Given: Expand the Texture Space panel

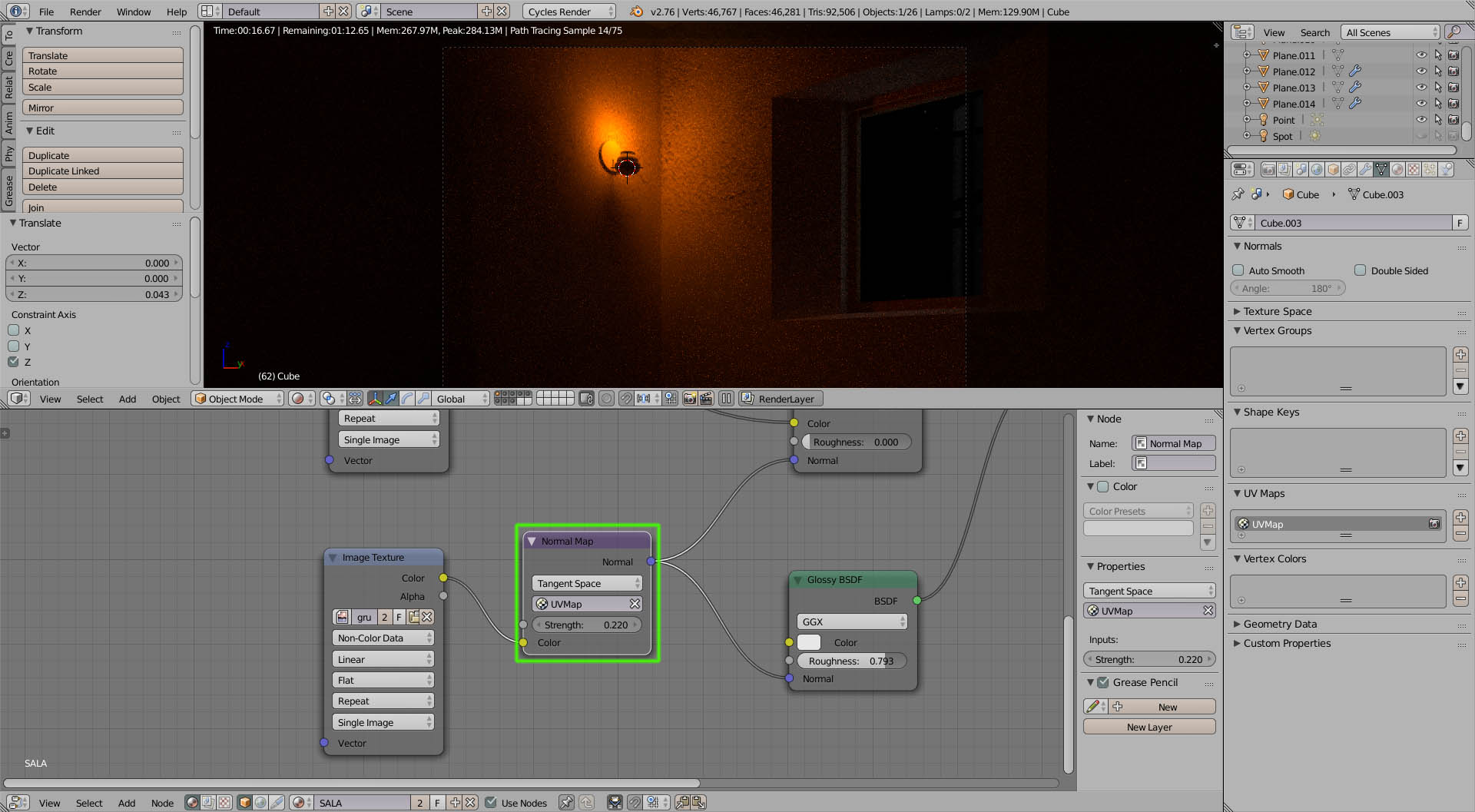Looking at the screenshot, I should tap(1277, 311).
